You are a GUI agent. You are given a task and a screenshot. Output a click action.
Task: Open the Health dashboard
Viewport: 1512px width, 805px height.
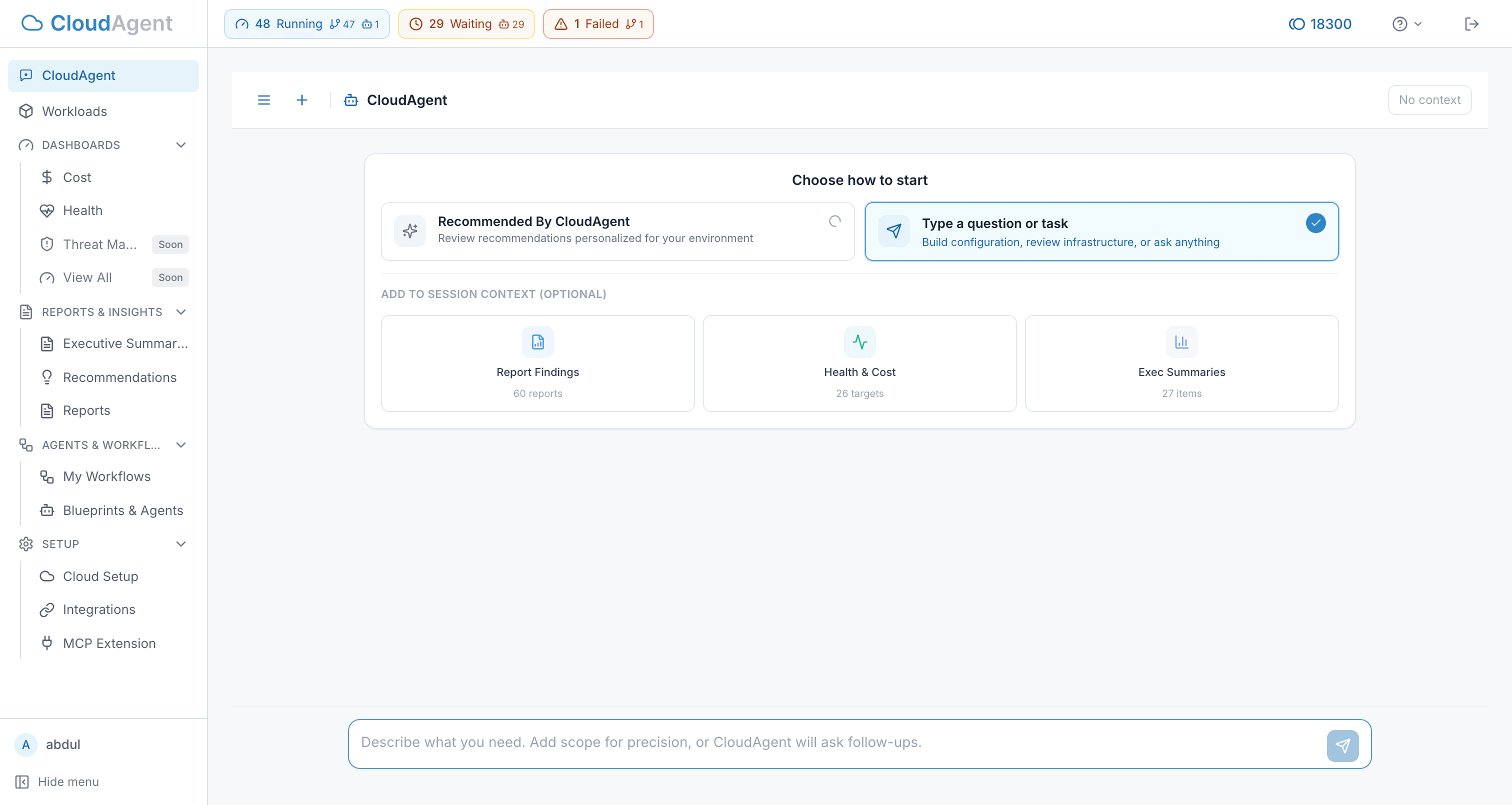click(82, 210)
